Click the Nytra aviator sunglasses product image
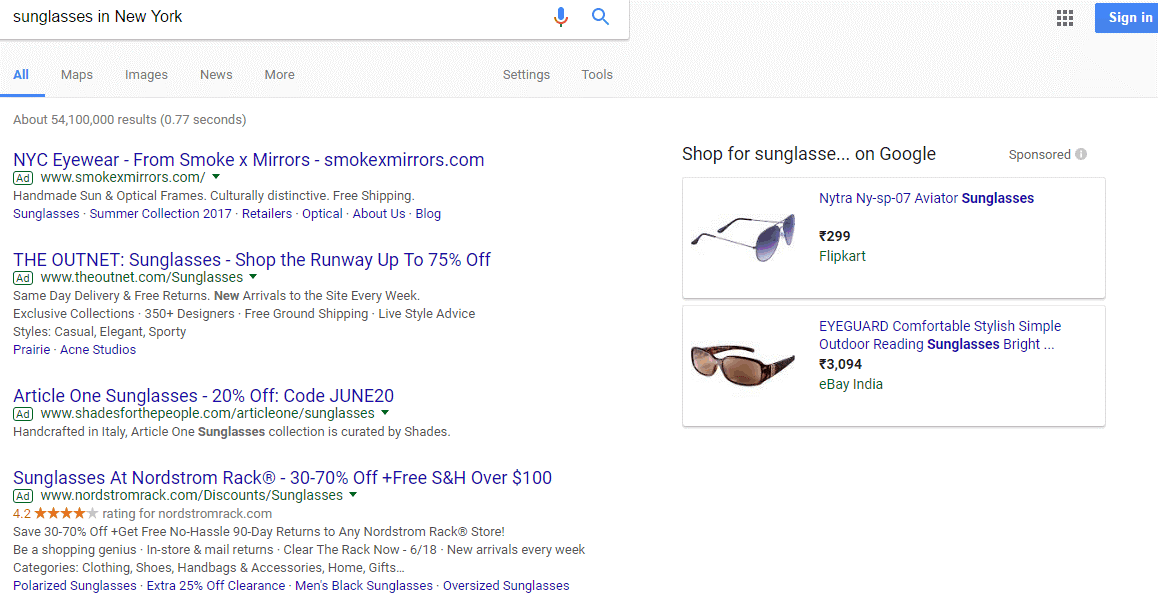Screen dimensions: 1158x616 coord(743,237)
